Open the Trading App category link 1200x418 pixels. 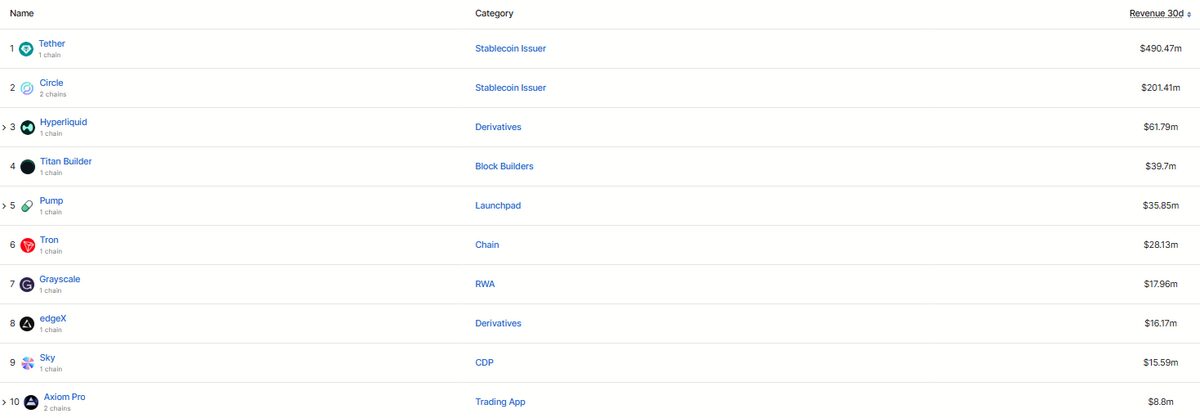coord(500,402)
